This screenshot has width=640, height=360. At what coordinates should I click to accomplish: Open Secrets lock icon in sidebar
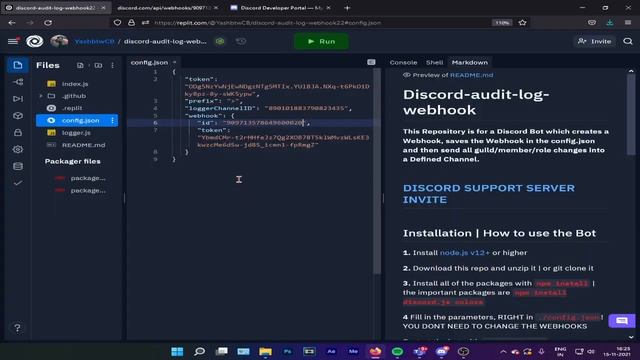18,132
